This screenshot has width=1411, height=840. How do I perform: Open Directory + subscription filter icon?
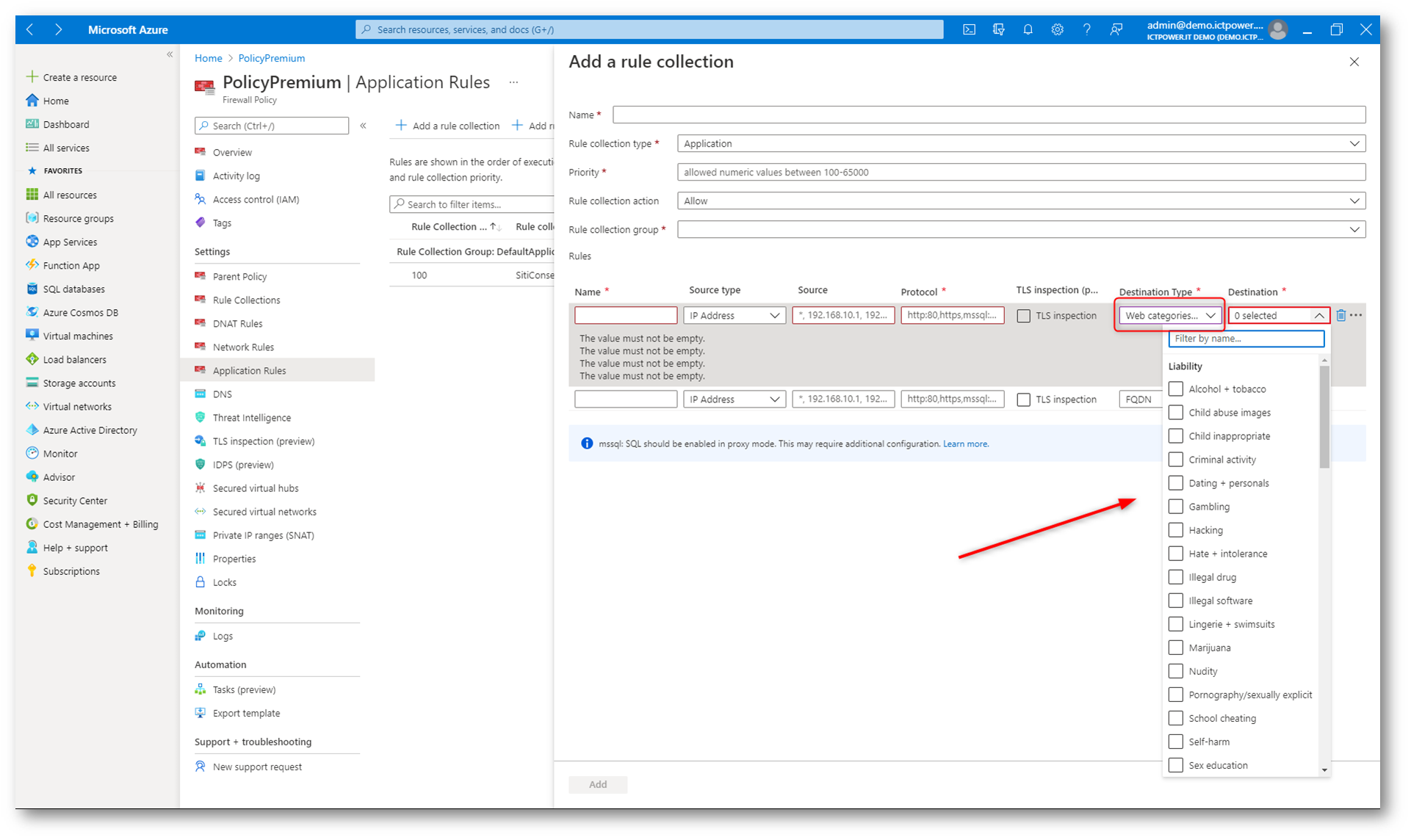tap(998, 29)
